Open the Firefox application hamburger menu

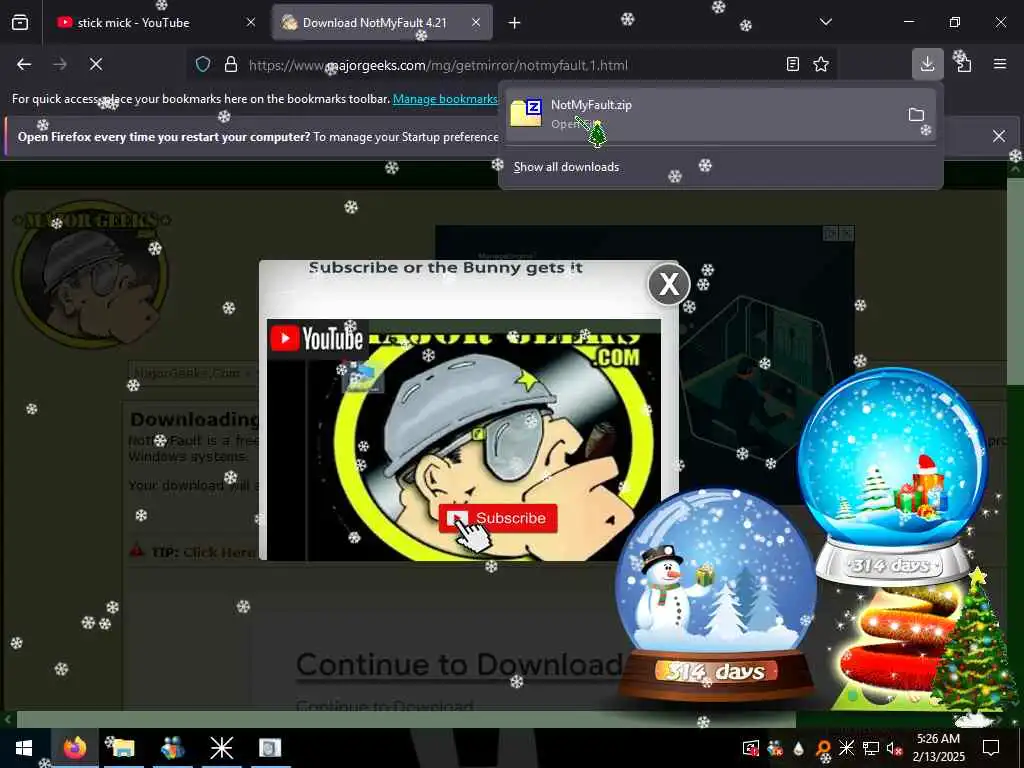click(x=1000, y=64)
